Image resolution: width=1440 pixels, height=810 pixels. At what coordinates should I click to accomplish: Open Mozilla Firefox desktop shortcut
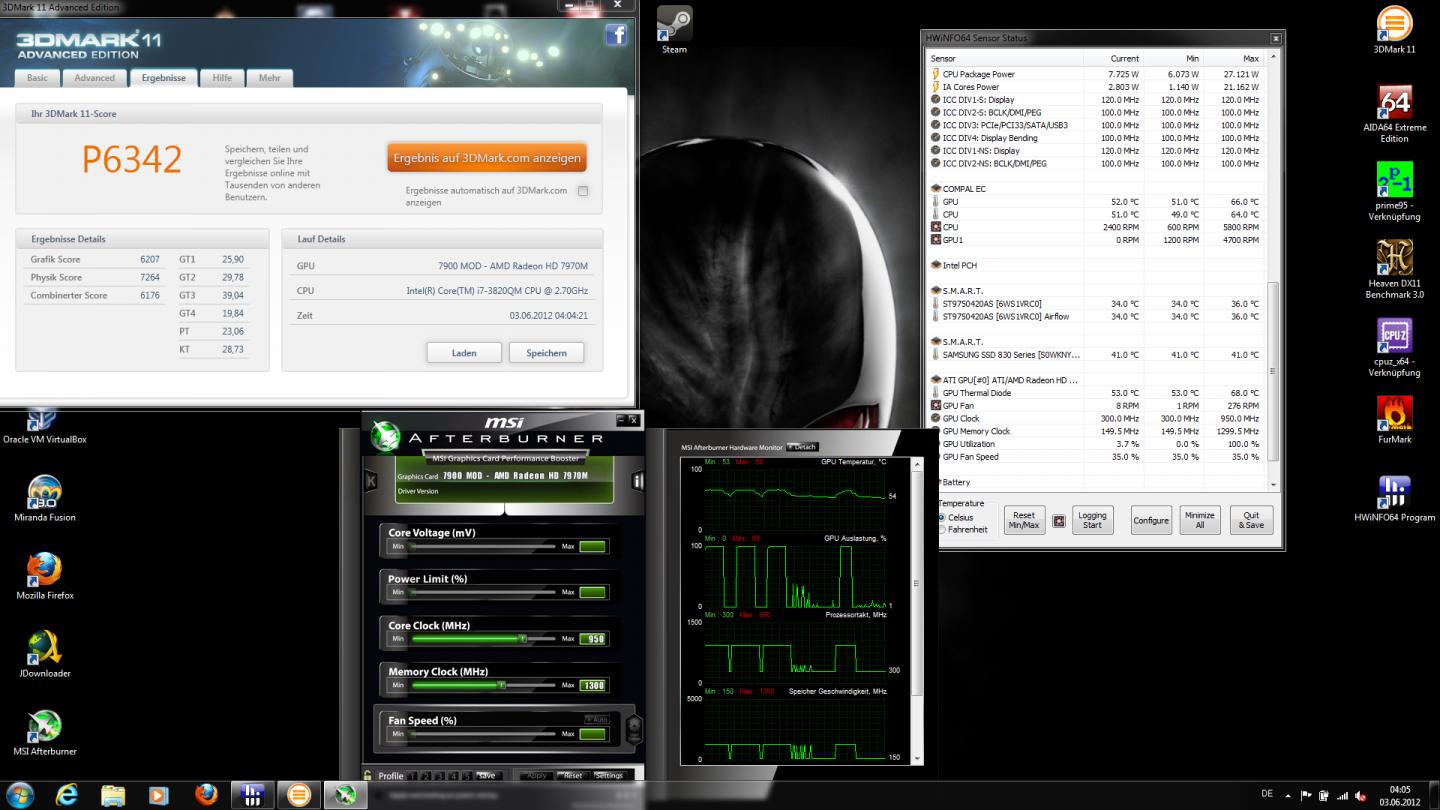click(45, 576)
